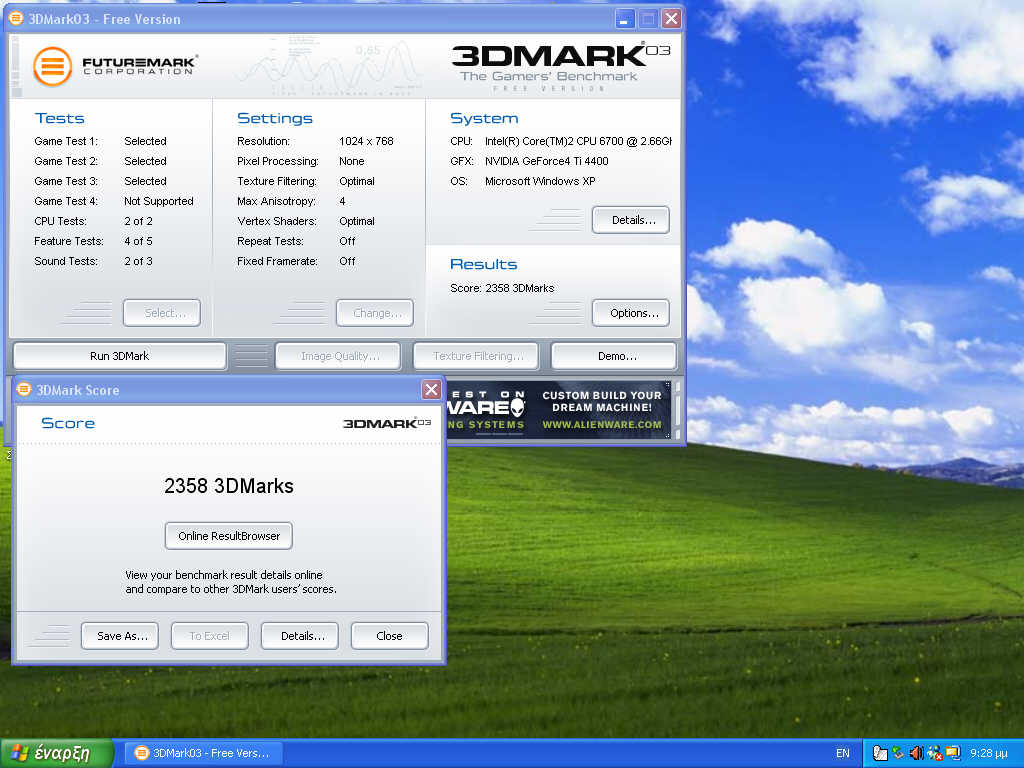Image resolution: width=1024 pixels, height=768 pixels.
Task: Click 'Pixel Processing:' label
Action: click(x=278, y=161)
